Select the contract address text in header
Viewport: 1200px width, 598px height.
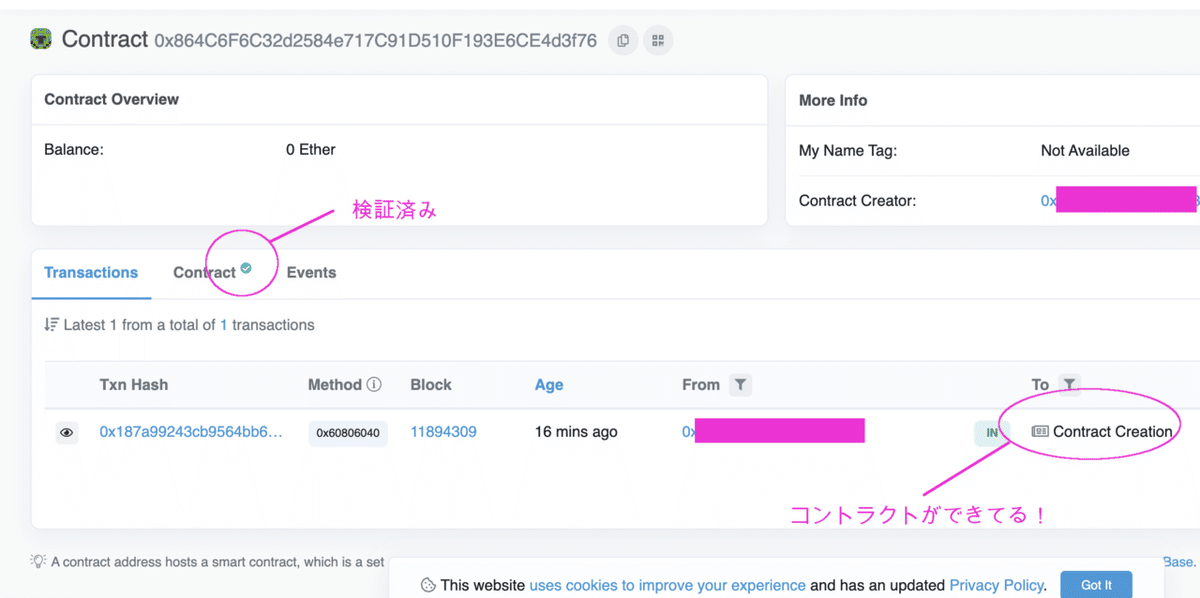pos(375,40)
